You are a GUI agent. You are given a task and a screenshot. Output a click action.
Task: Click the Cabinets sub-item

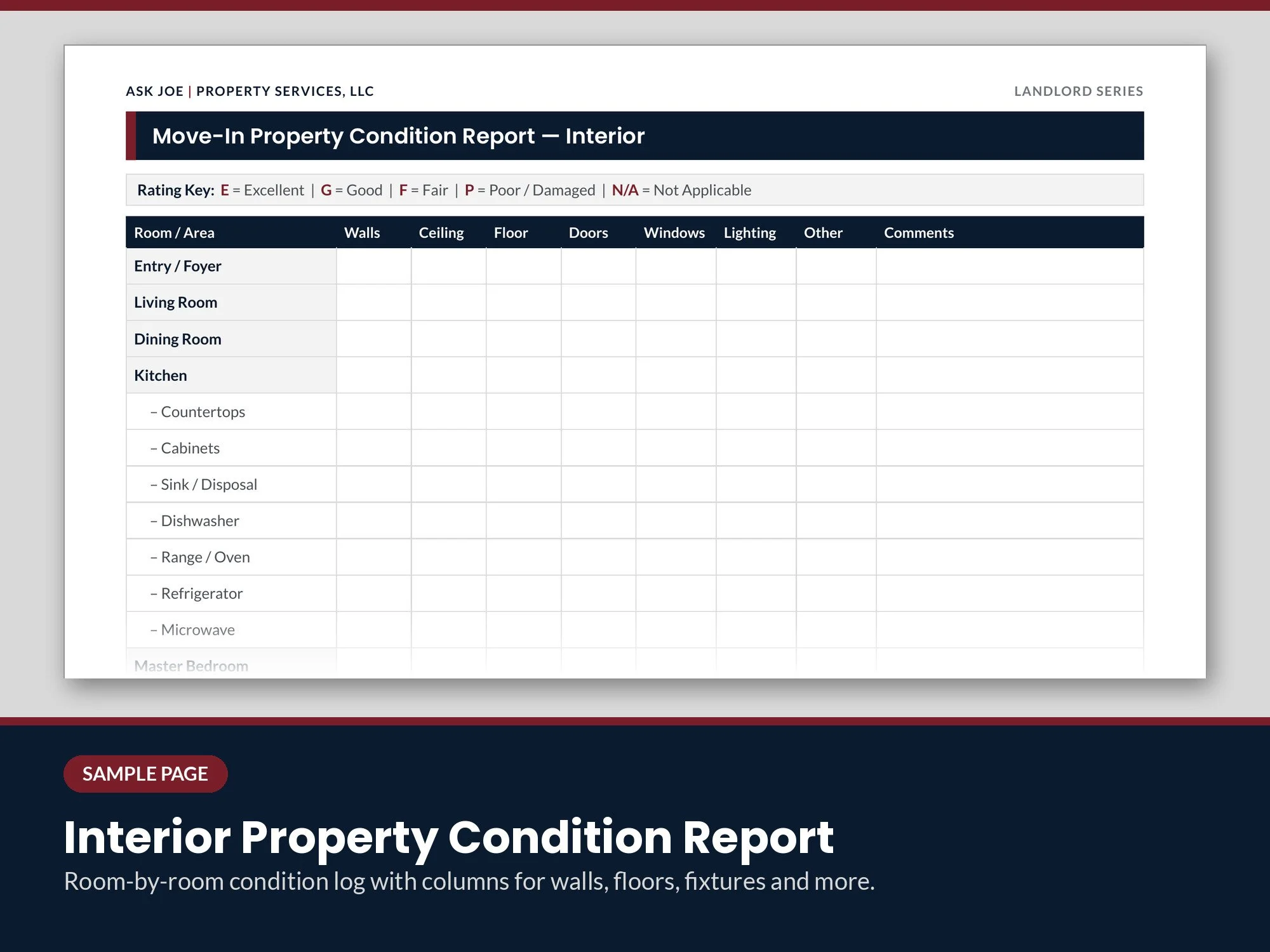coord(185,448)
